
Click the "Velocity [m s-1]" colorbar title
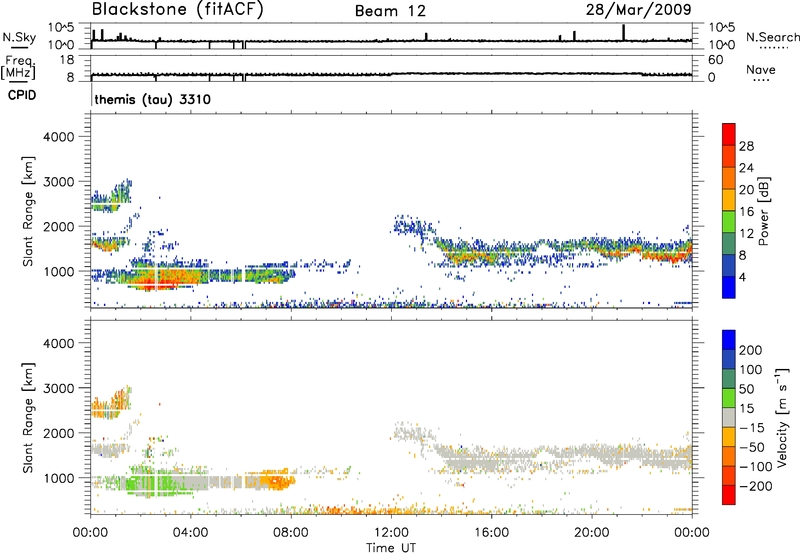pyautogui.click(x=782, y=417)
